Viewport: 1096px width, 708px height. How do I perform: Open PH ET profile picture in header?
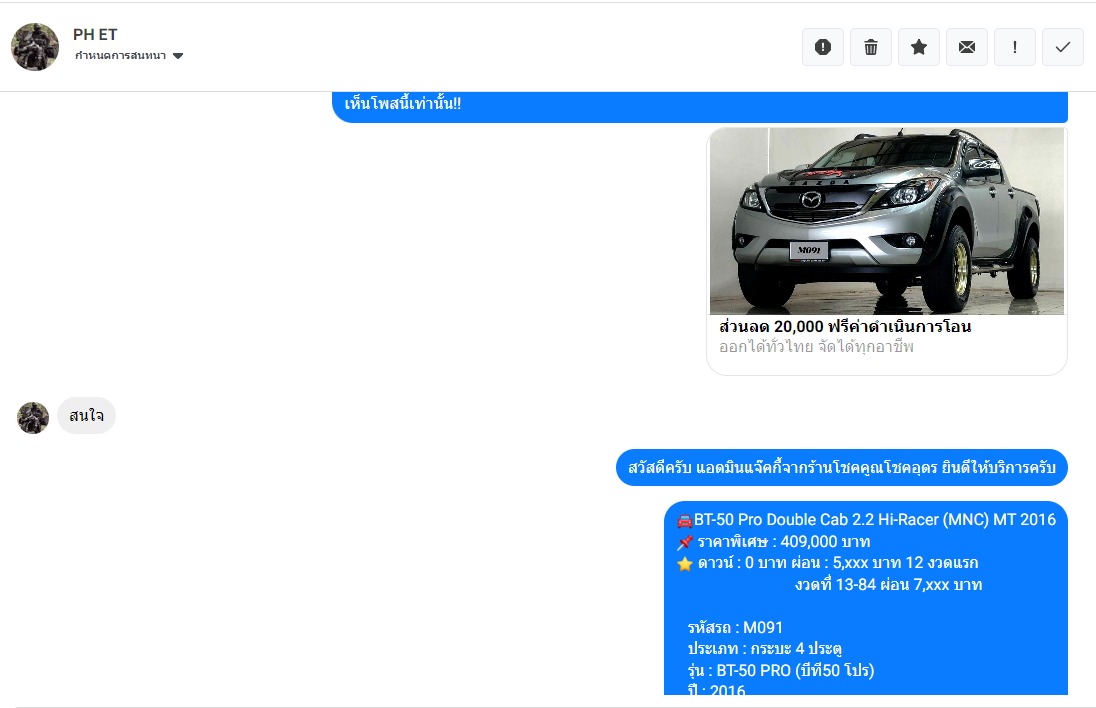tap(35, 47)
